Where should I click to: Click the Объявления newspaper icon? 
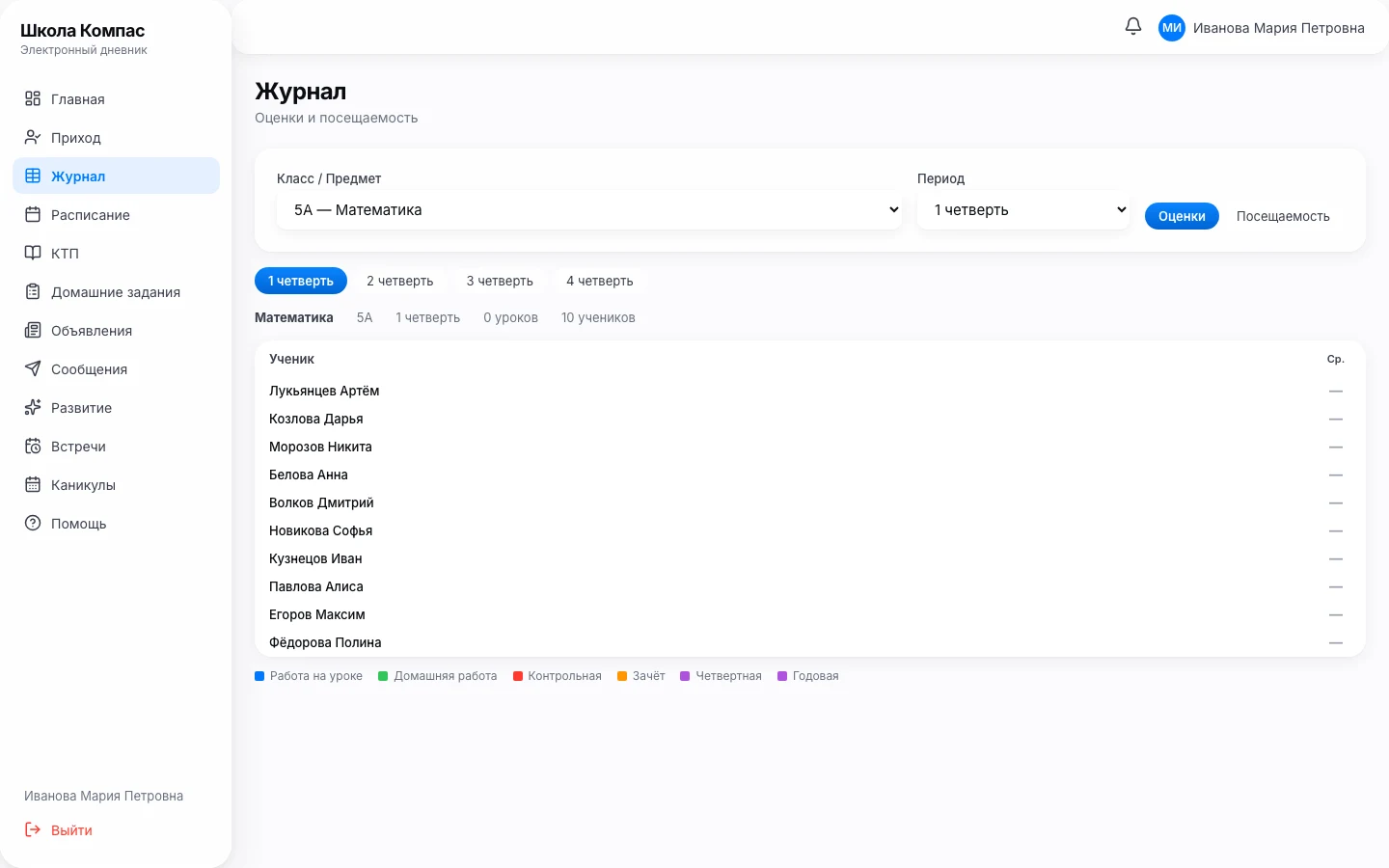[33, 330]
